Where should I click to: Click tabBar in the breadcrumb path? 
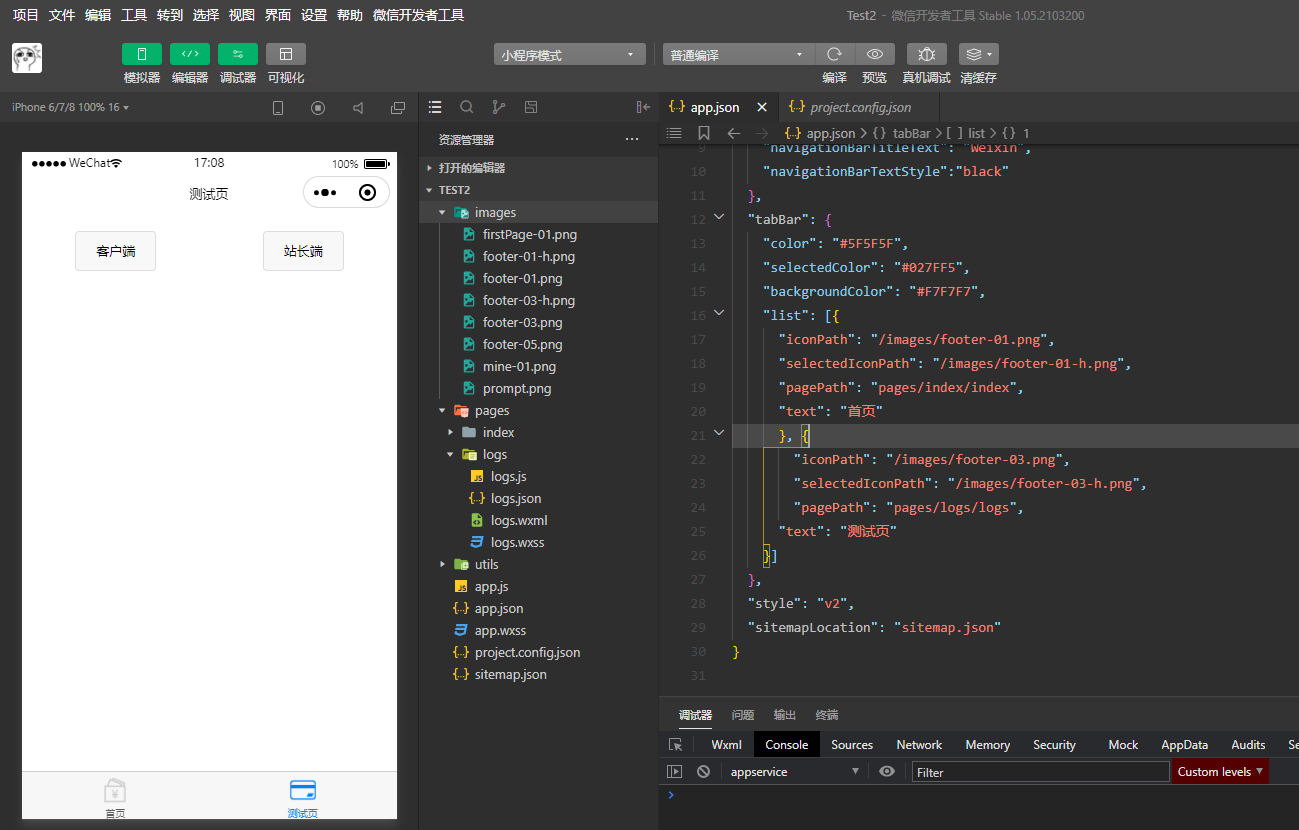[911, 133]
